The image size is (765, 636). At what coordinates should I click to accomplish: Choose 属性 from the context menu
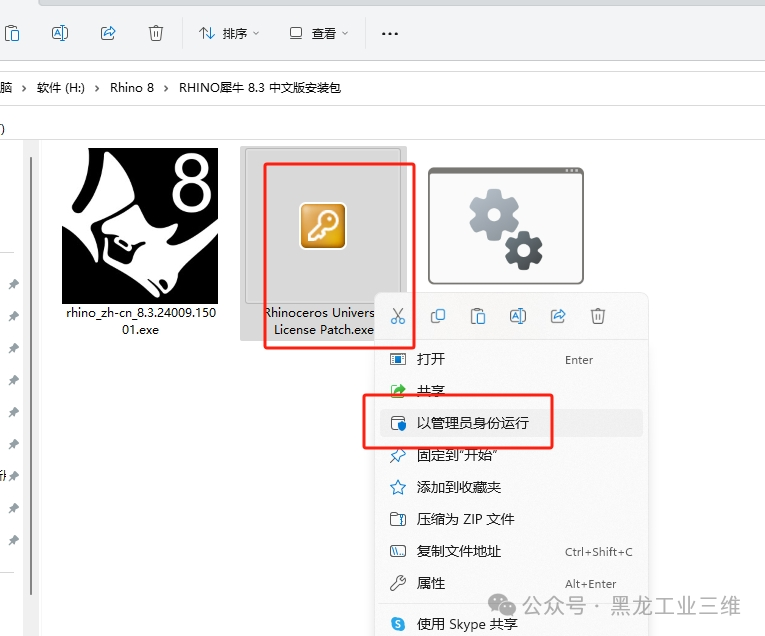coord(511,583)
